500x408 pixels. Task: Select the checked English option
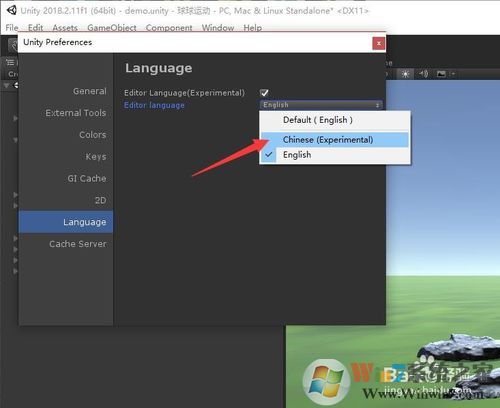[335, 155]
